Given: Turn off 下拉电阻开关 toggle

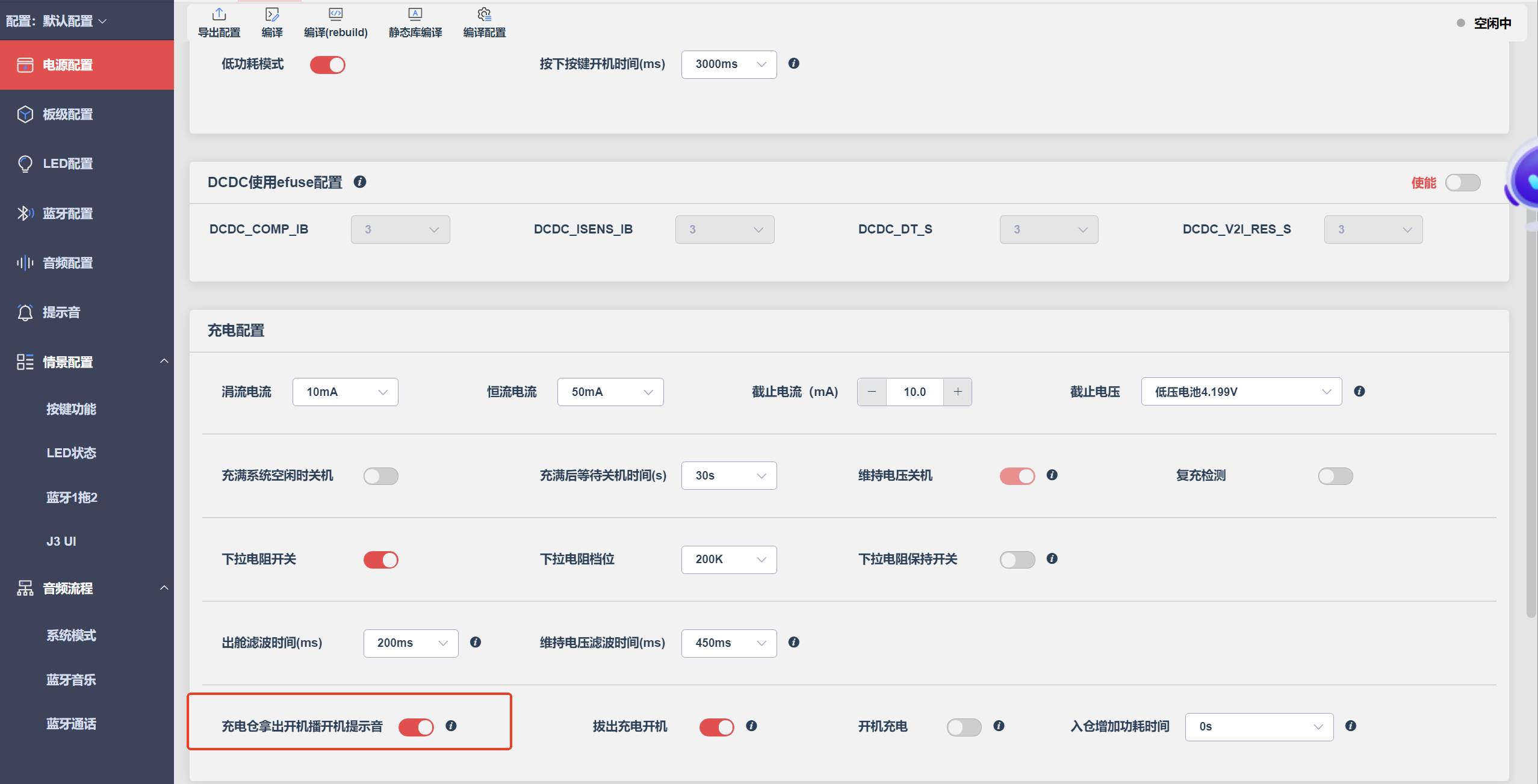Looking at the screenshot, I should tap(381, 560).
